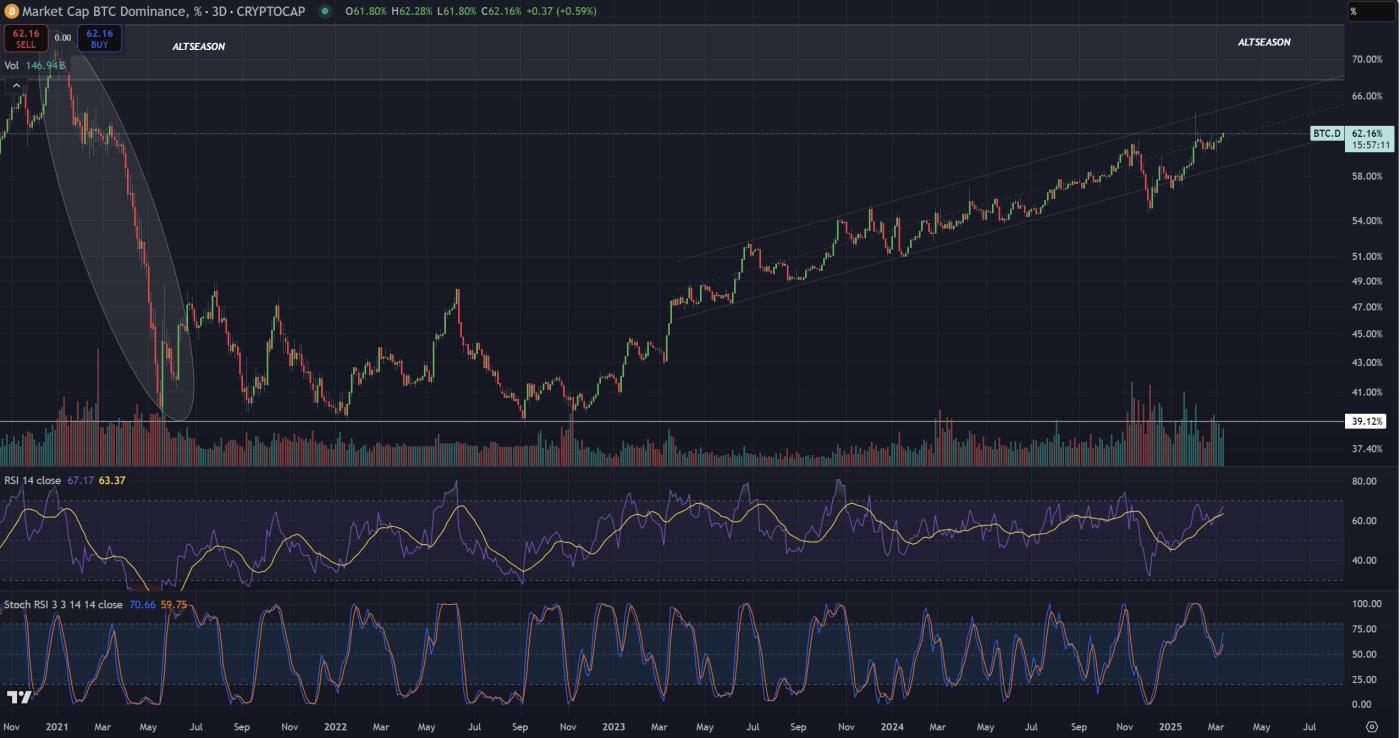Viewport: 1400px width, 738px height.
Task: Select the right ALTSEASON text annotation
Action: coord(1263,42)
